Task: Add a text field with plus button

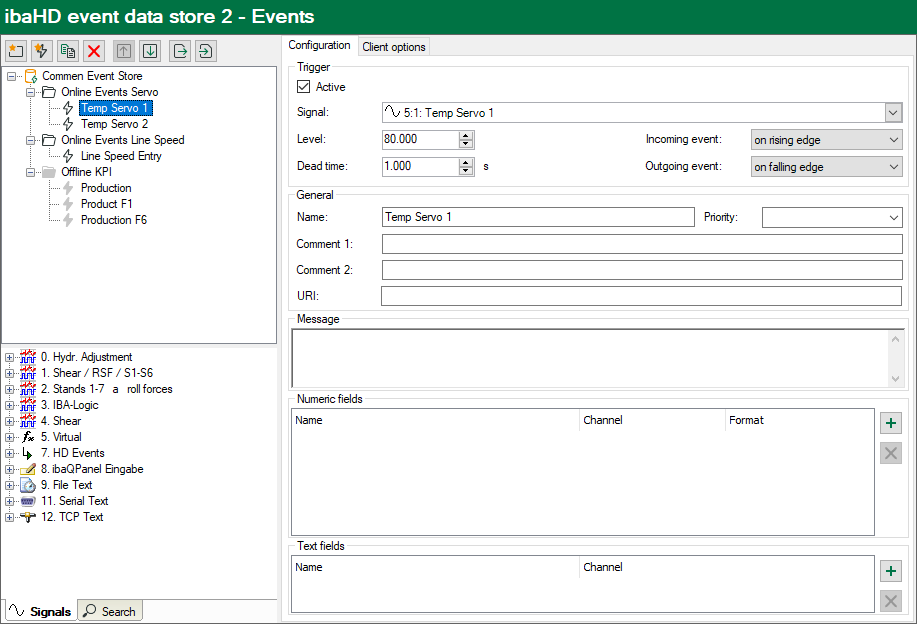Action: click(890, 571)
